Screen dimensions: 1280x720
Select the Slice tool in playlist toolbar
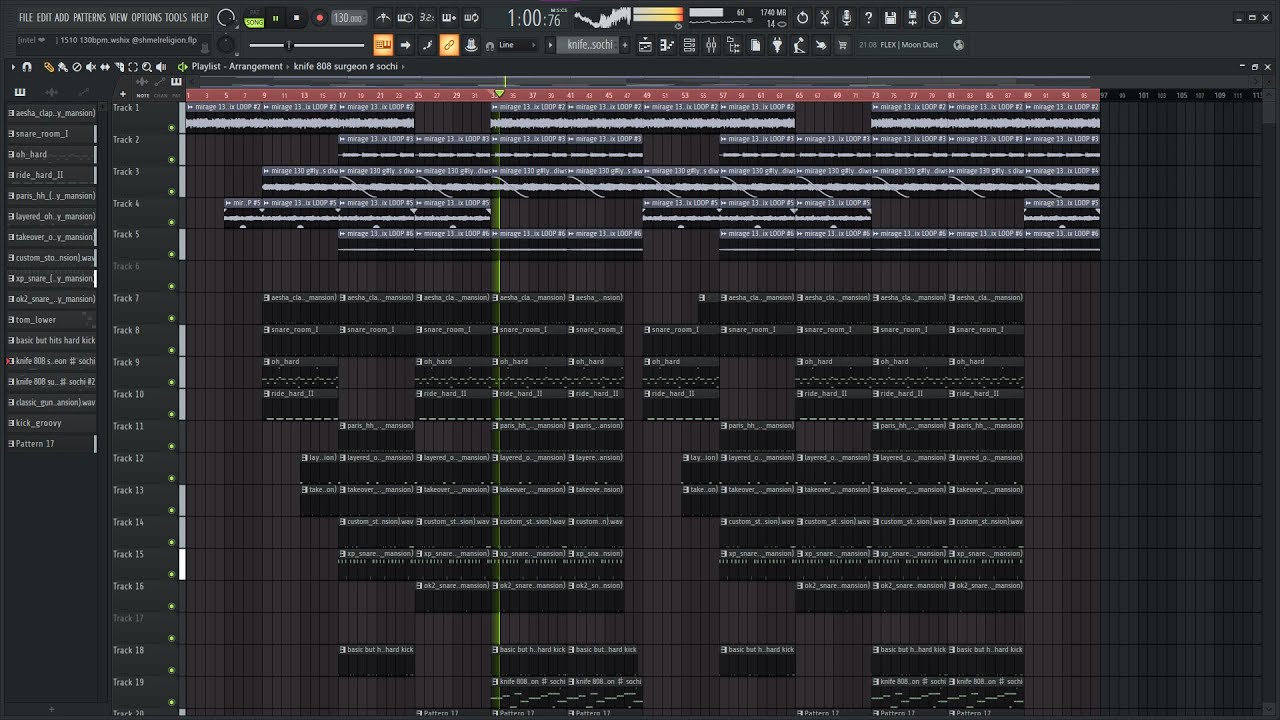click(119, 67)
